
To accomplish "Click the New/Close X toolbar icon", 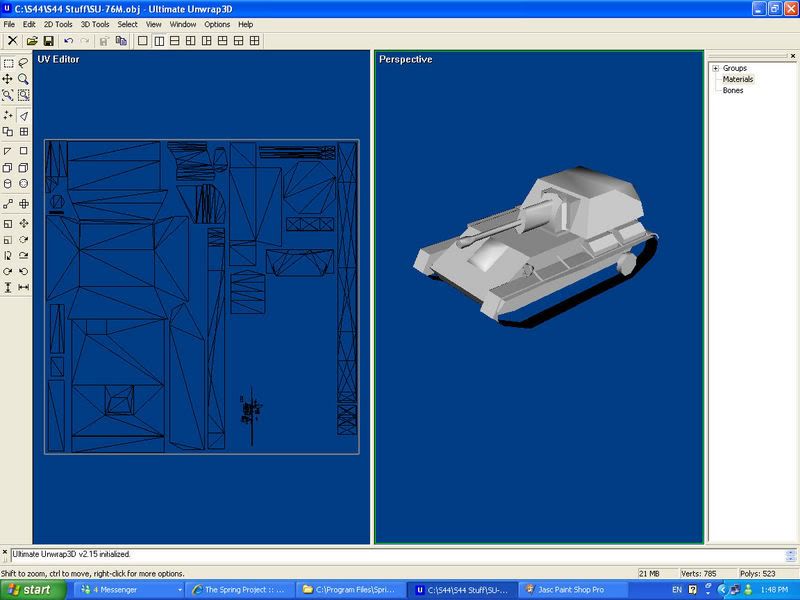I will pyautogui.click(x=13, y=41).
